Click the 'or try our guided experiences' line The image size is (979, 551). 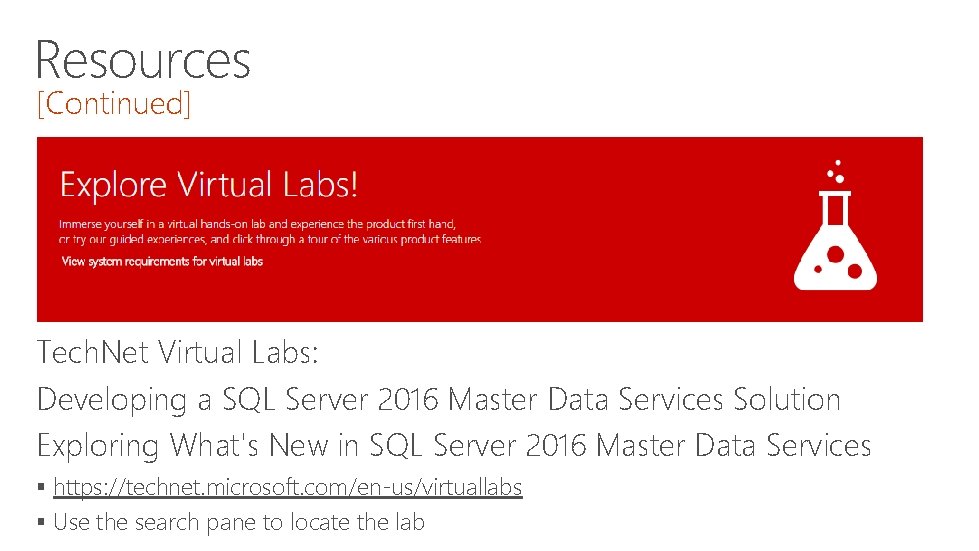click(x=270, y=240)
